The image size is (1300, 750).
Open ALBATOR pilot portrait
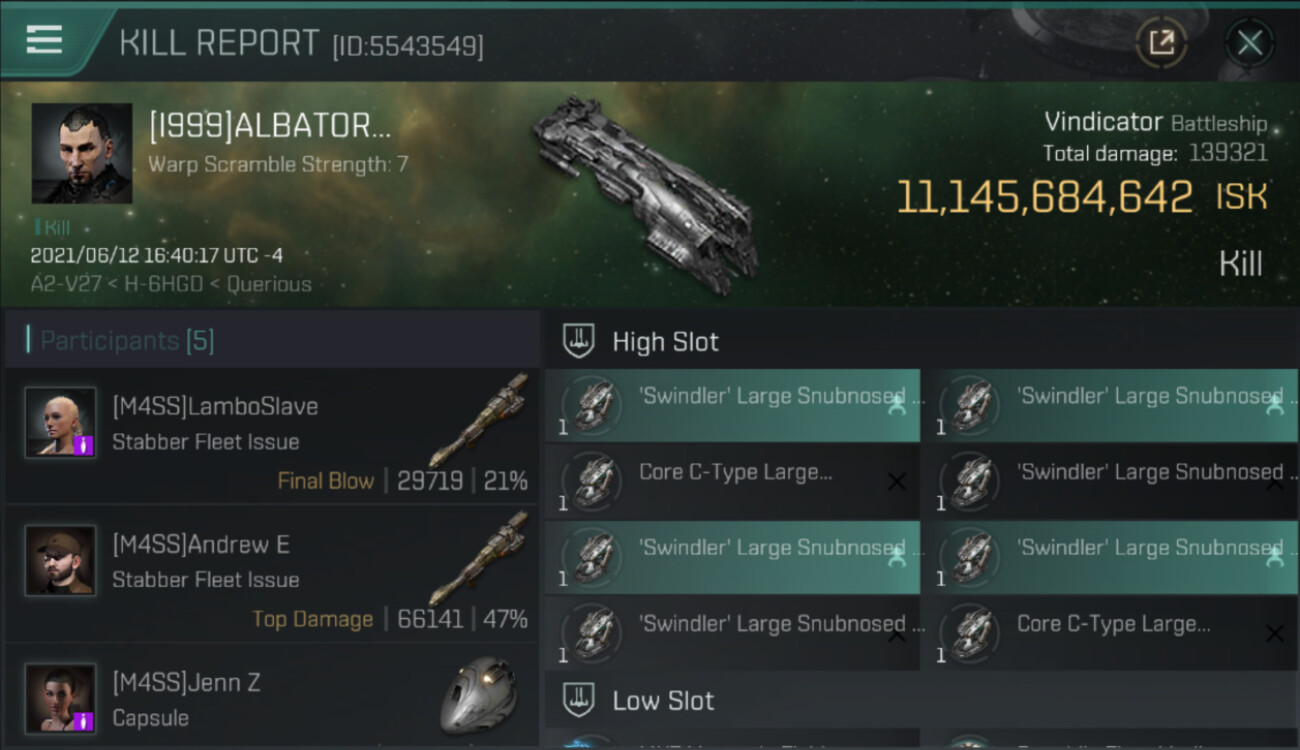coord(82,153)
